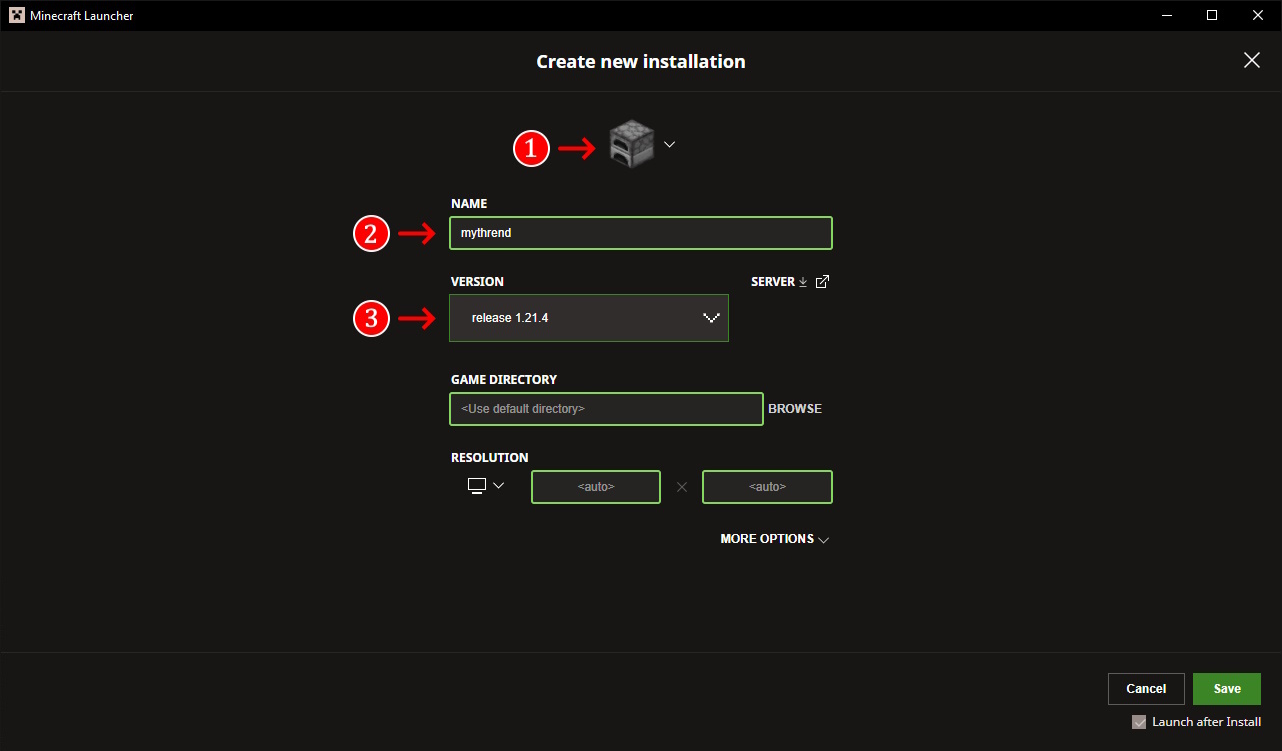Save the new installation
This screenshot has width=1282, height=751.
[1227, 689]
